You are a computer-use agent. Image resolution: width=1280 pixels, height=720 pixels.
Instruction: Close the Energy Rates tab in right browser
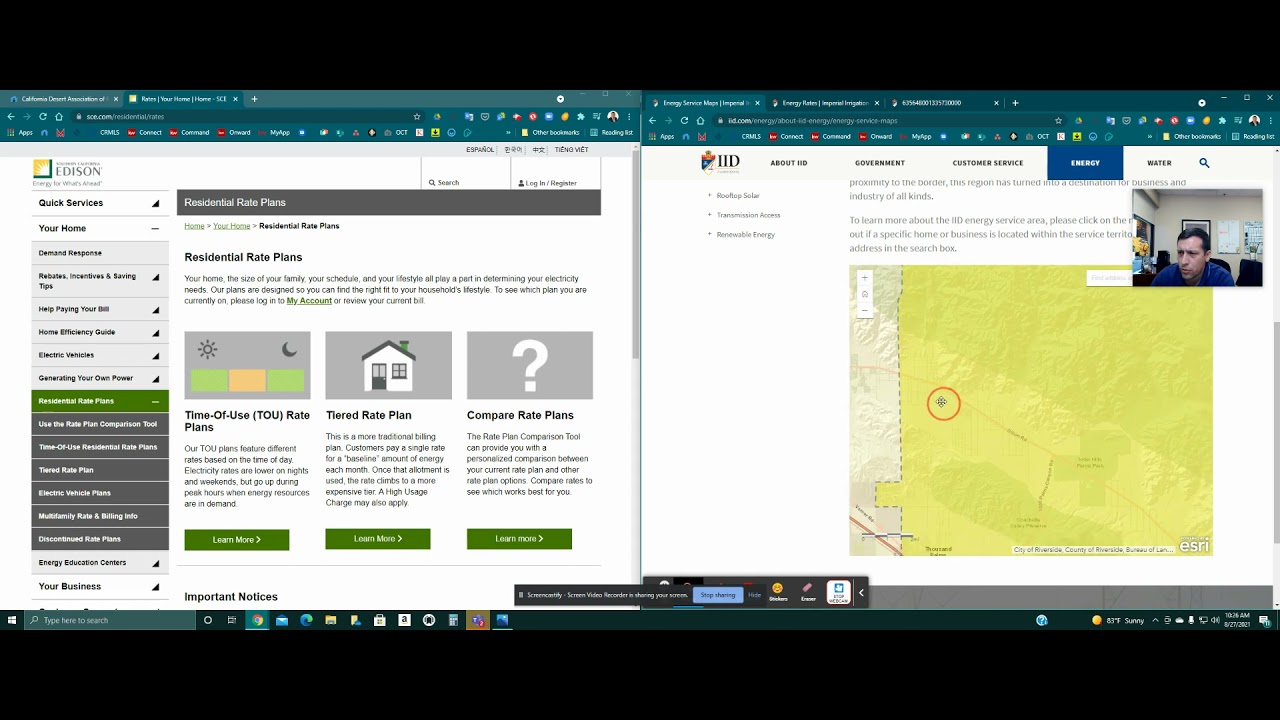[x=877, y=102]
